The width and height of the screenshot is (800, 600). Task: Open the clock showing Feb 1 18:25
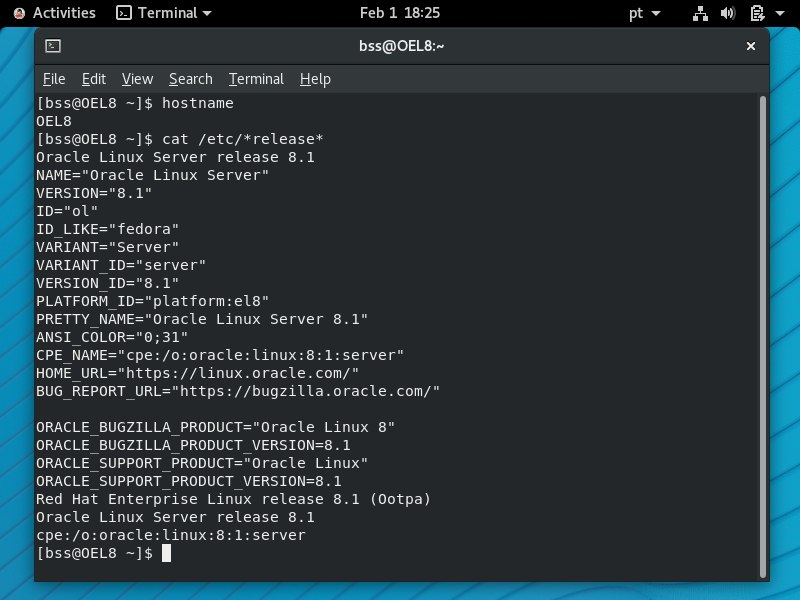point(399,13)
